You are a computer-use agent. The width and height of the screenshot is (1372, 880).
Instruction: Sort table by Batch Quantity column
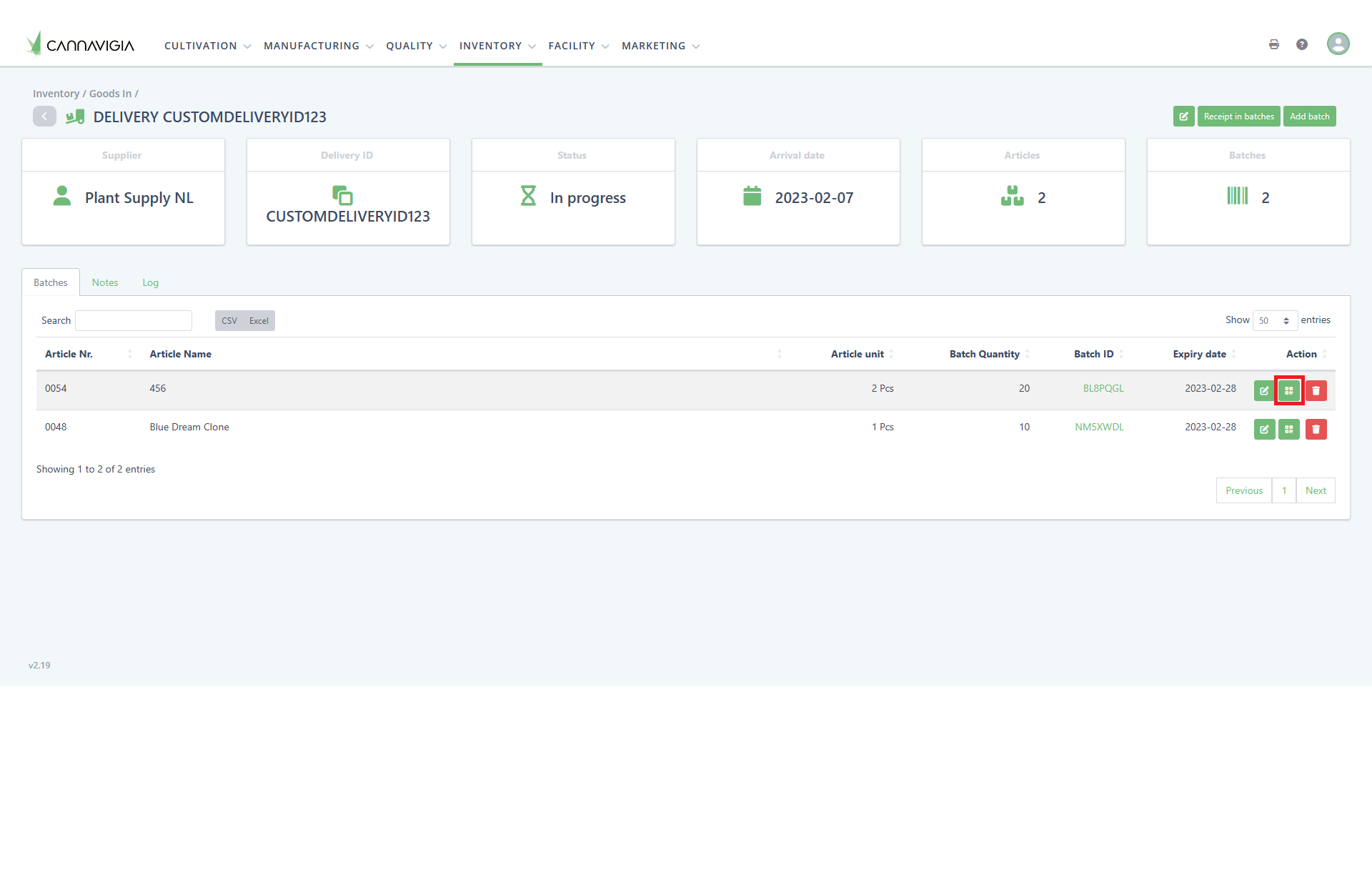pos(984,354)
